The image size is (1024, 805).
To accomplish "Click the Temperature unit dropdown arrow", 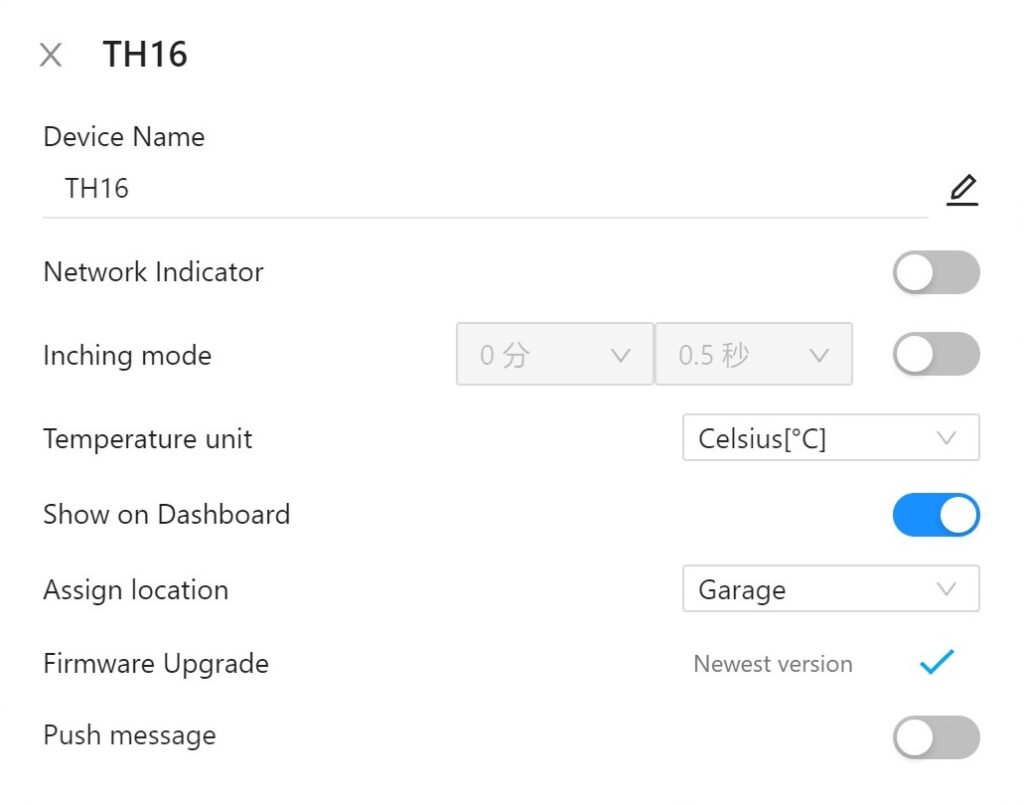I will tap(946, 438).
